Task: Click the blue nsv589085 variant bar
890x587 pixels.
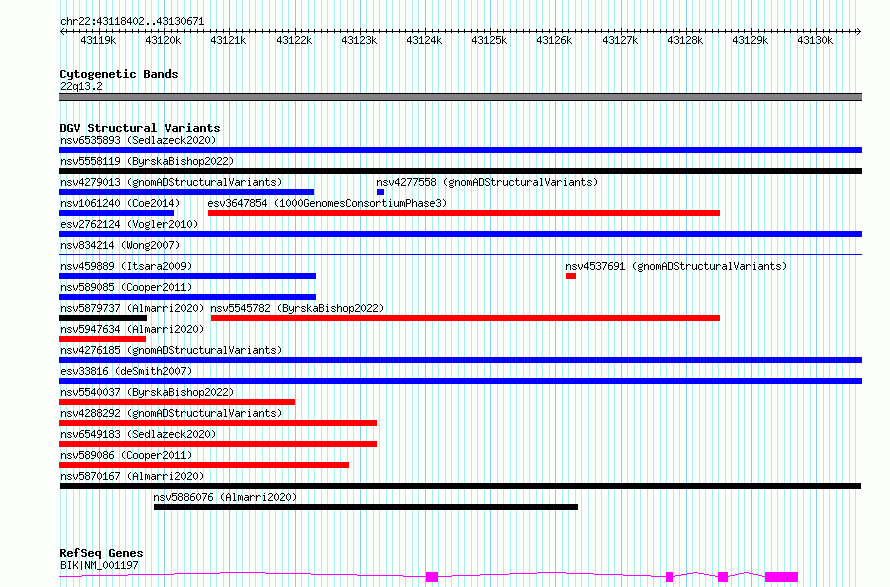Action: coord(187,297)
